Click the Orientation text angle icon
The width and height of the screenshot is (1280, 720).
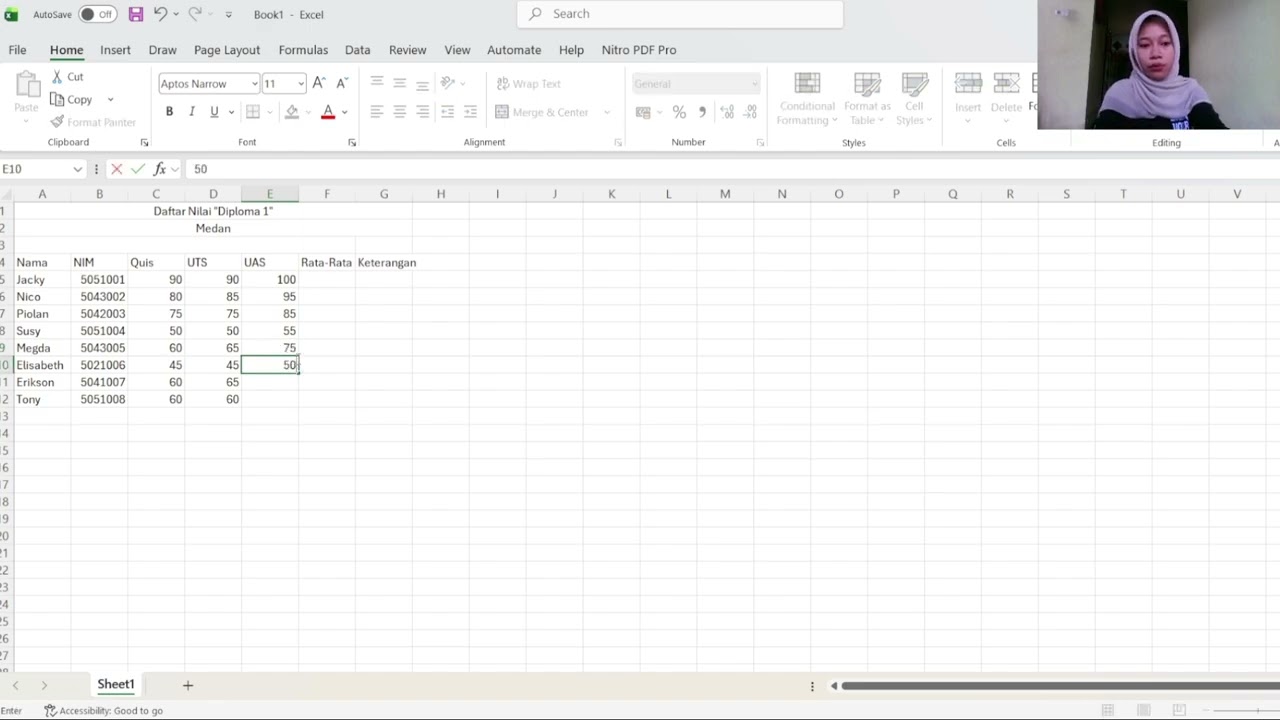[448, 84]
